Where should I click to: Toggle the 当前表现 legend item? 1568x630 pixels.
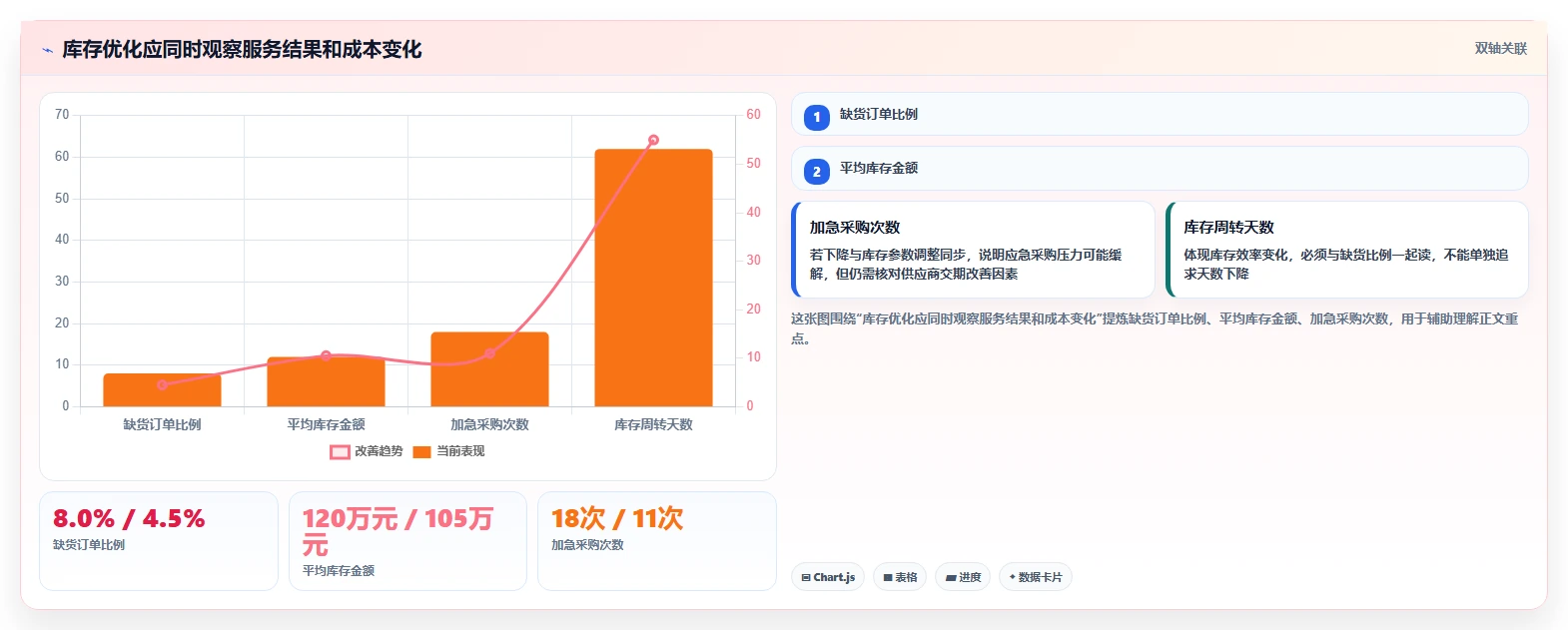coord(448,451)
